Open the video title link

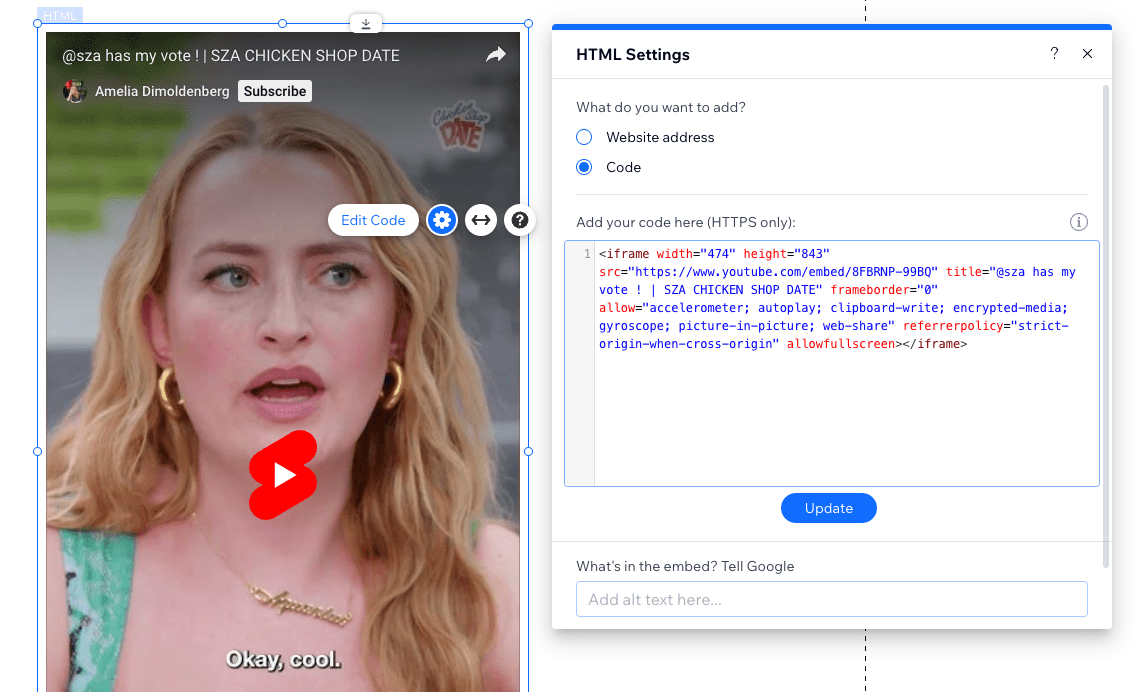pyautogui.click(x=231, y=55)
